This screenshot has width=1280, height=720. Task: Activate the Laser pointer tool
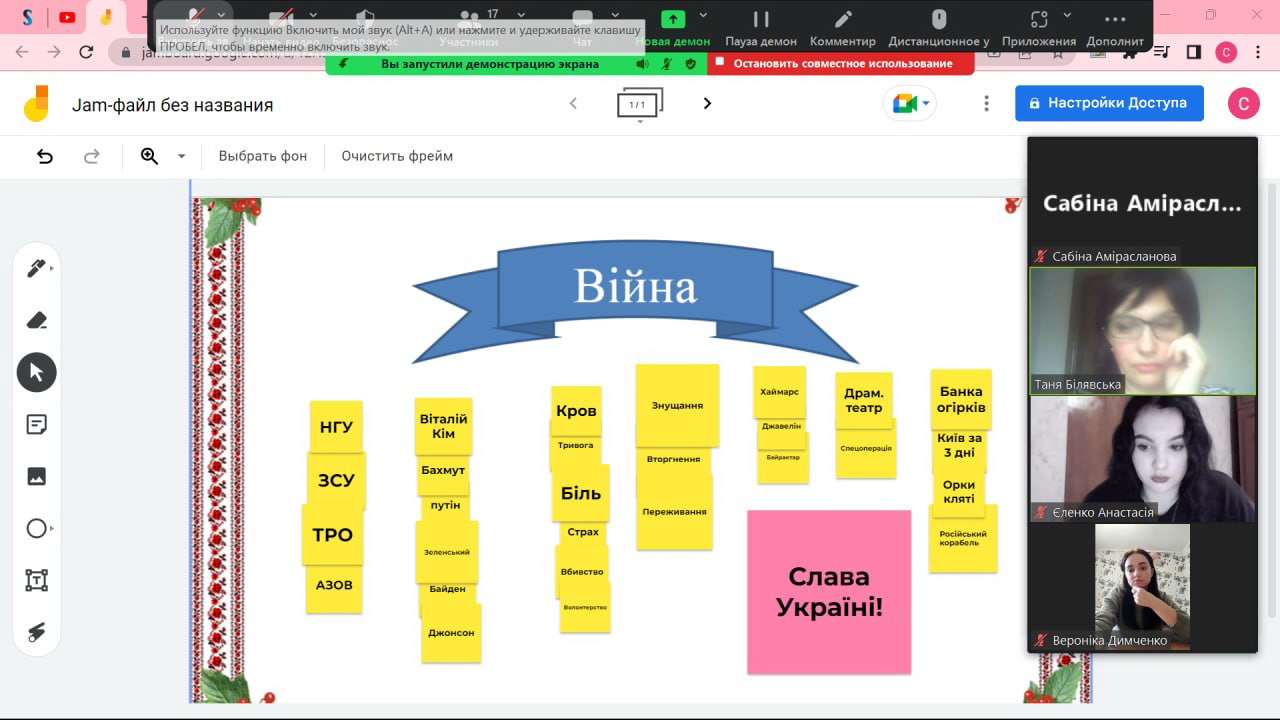pos(36,632)
